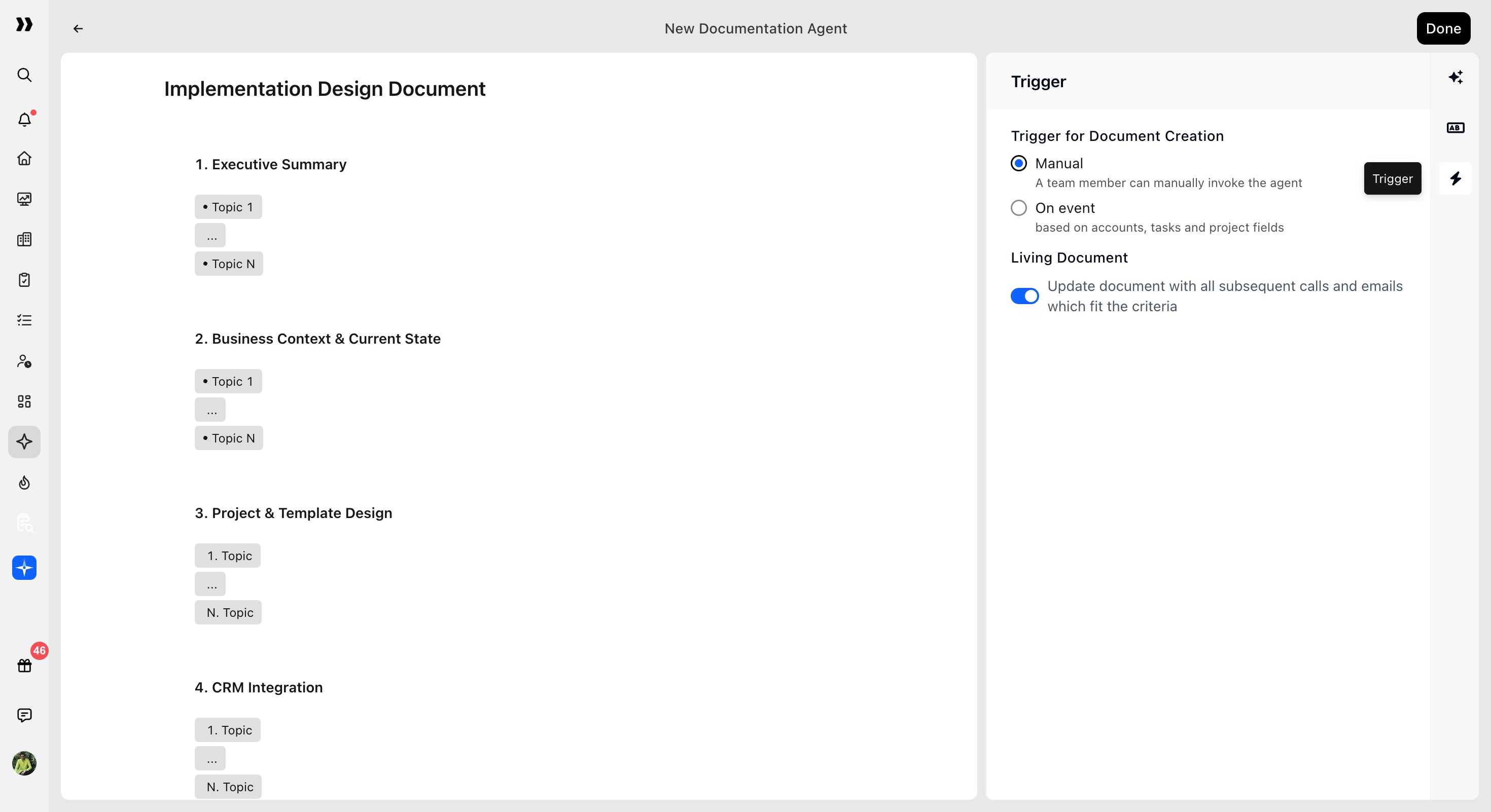Viewport: 1491px width, 812px height.
Task: Click the Implementation Design Document title
Action: (325, 89)
